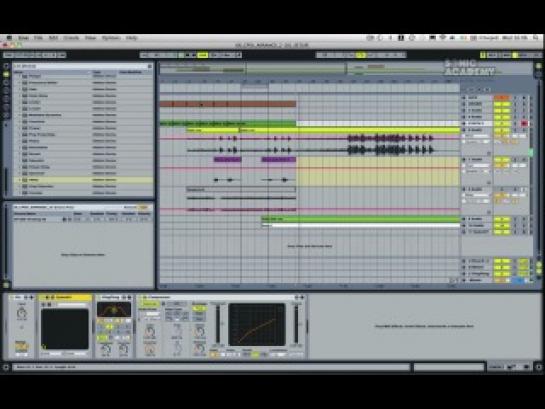Select the highlighted yellow Live Devices browser icon
This screenshot has width=545, height=409.
(x=6, y=74)
